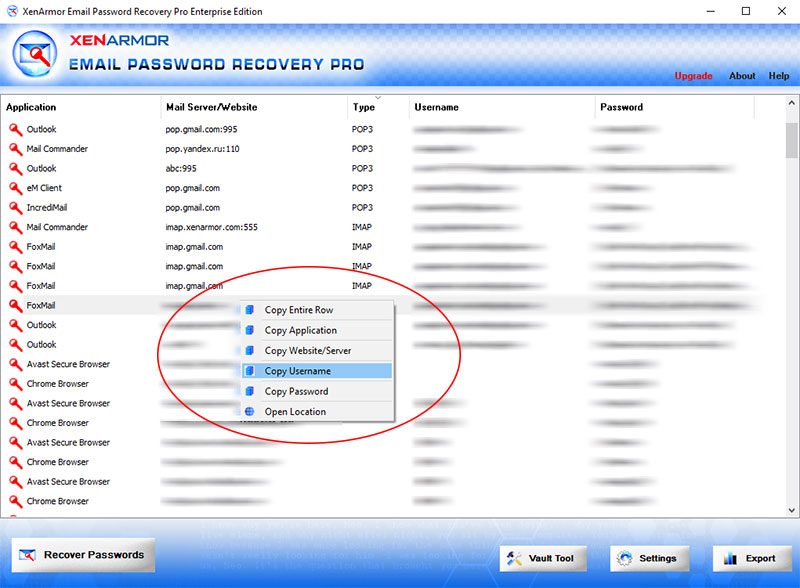Click the XenArmor envelope logo in the banner
800x588 pixels.
point(35,54)
